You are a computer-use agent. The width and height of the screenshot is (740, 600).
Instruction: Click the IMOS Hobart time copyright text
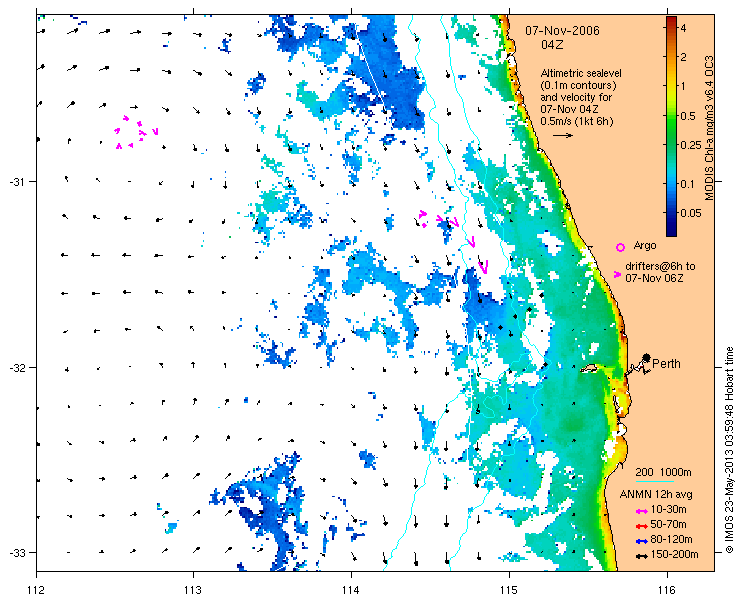tap(730, 450)
